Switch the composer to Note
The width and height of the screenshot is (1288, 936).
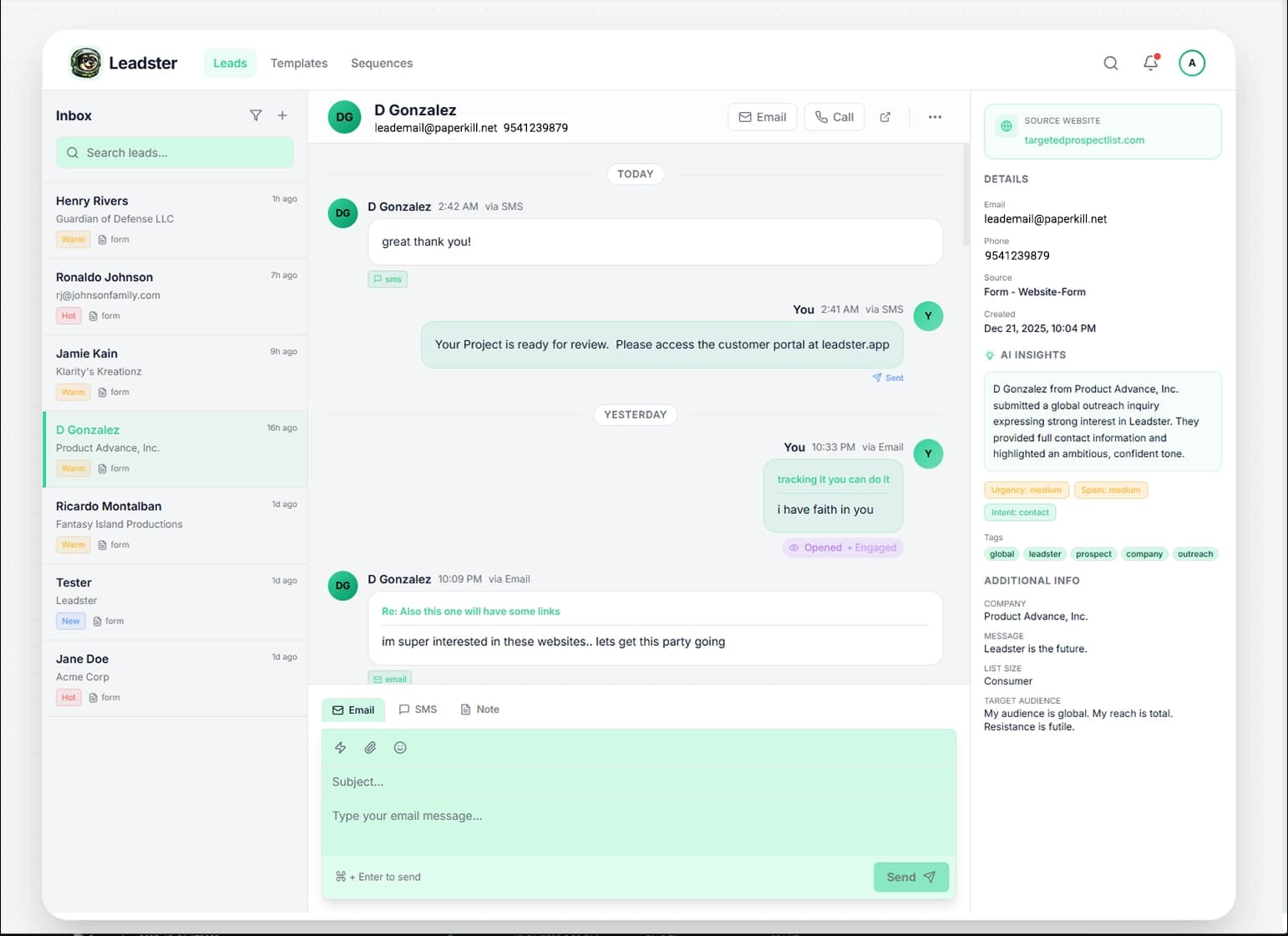click(x=479, y=709)
